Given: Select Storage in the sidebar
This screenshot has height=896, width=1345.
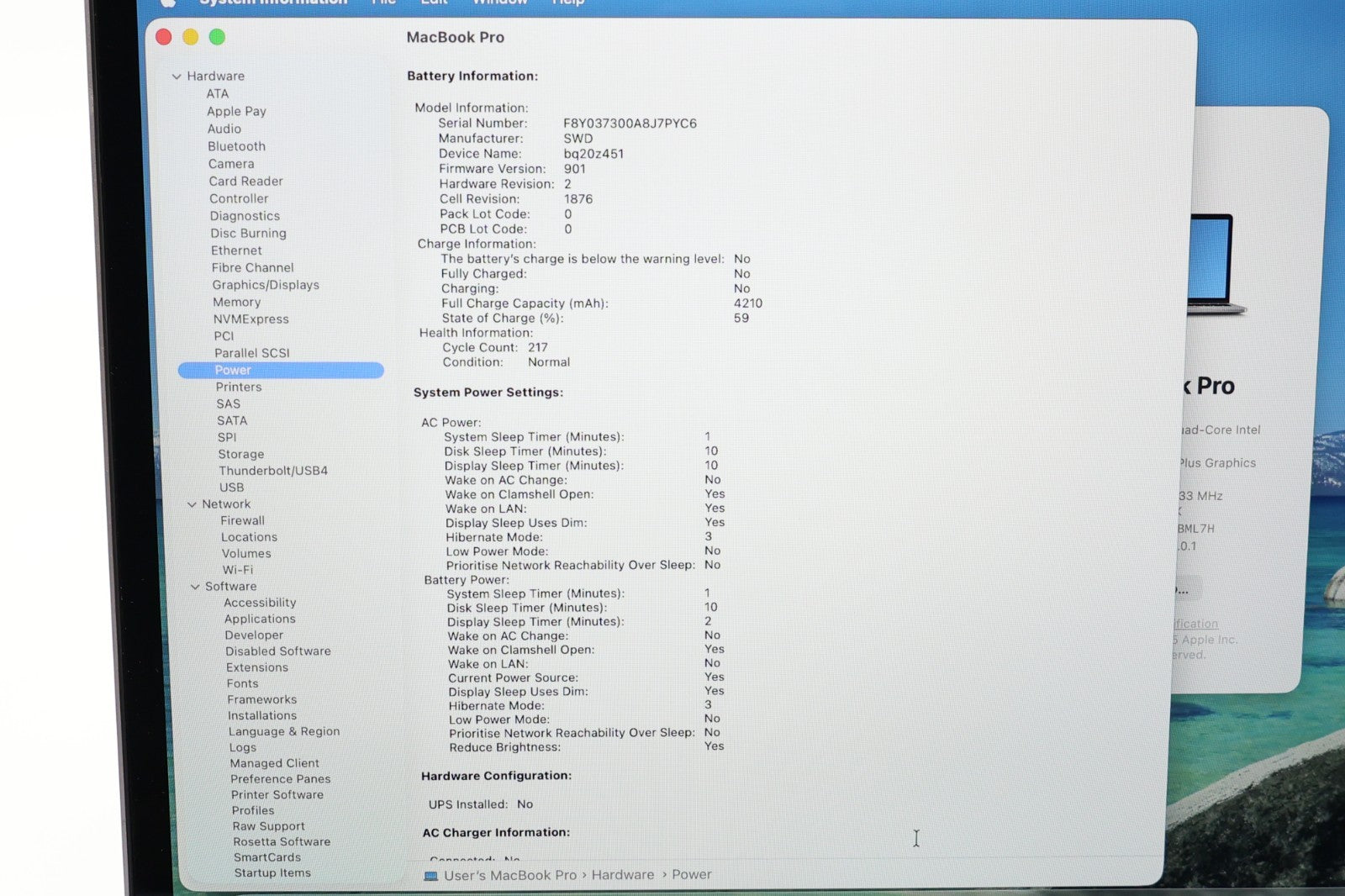Looking at the screenshot, I should click(x=240, y=454).
